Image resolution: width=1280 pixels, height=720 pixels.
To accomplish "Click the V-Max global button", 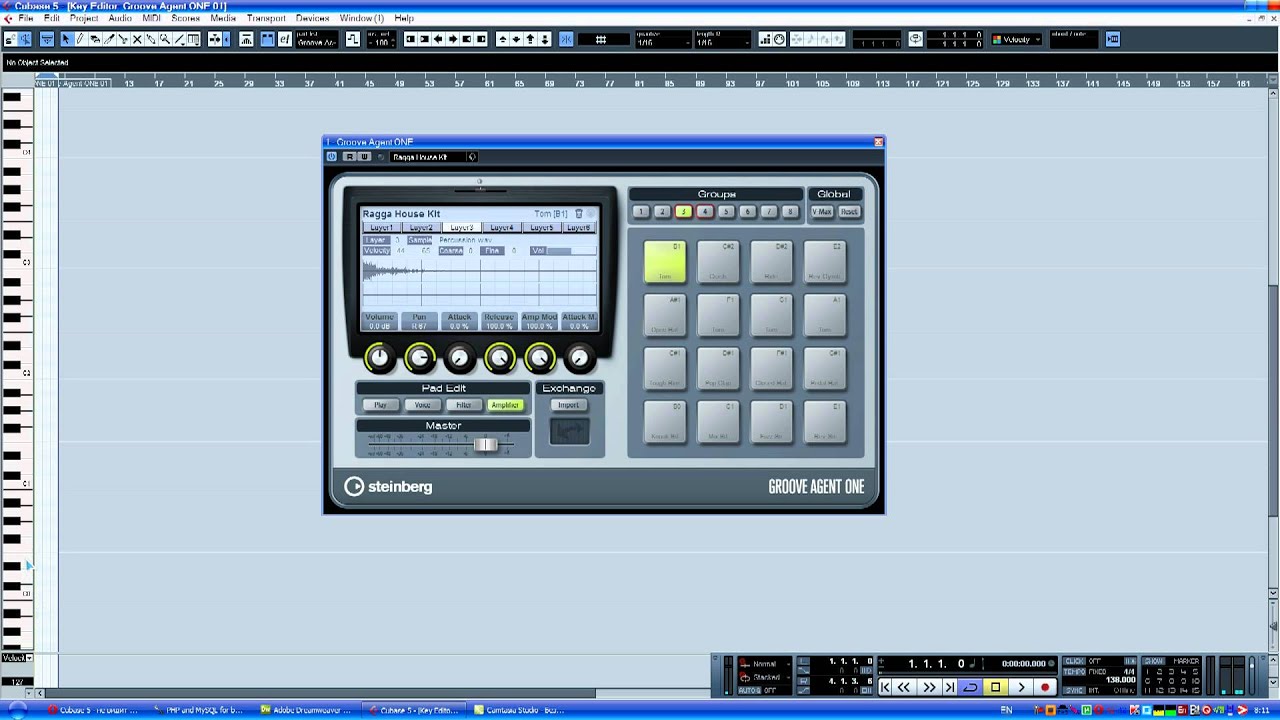I will 822,212.
